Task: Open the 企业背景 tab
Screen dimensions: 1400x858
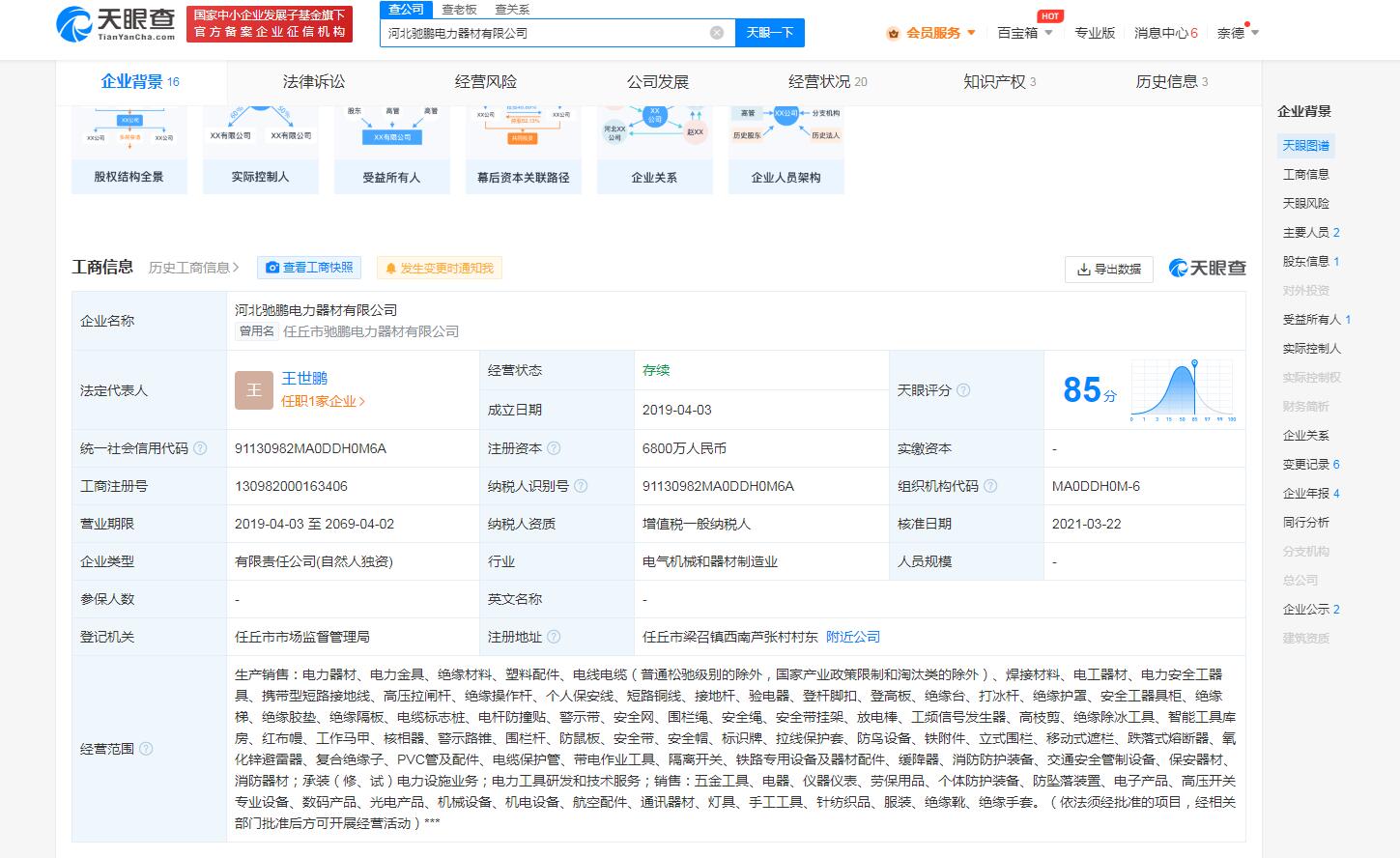Action: click(x=140, y=82)
